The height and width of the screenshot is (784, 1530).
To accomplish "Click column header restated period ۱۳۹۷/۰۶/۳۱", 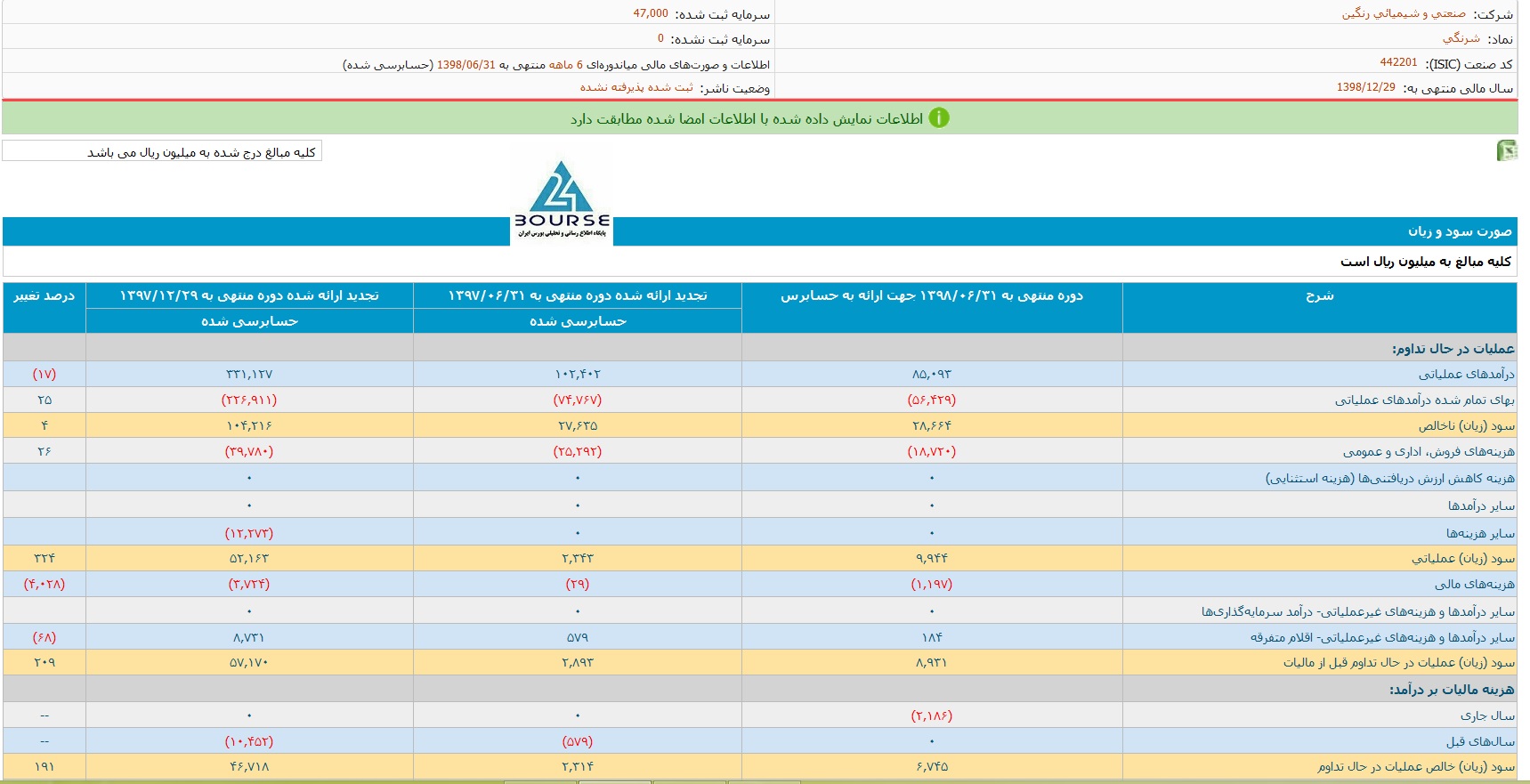I will tap(578, 295).
